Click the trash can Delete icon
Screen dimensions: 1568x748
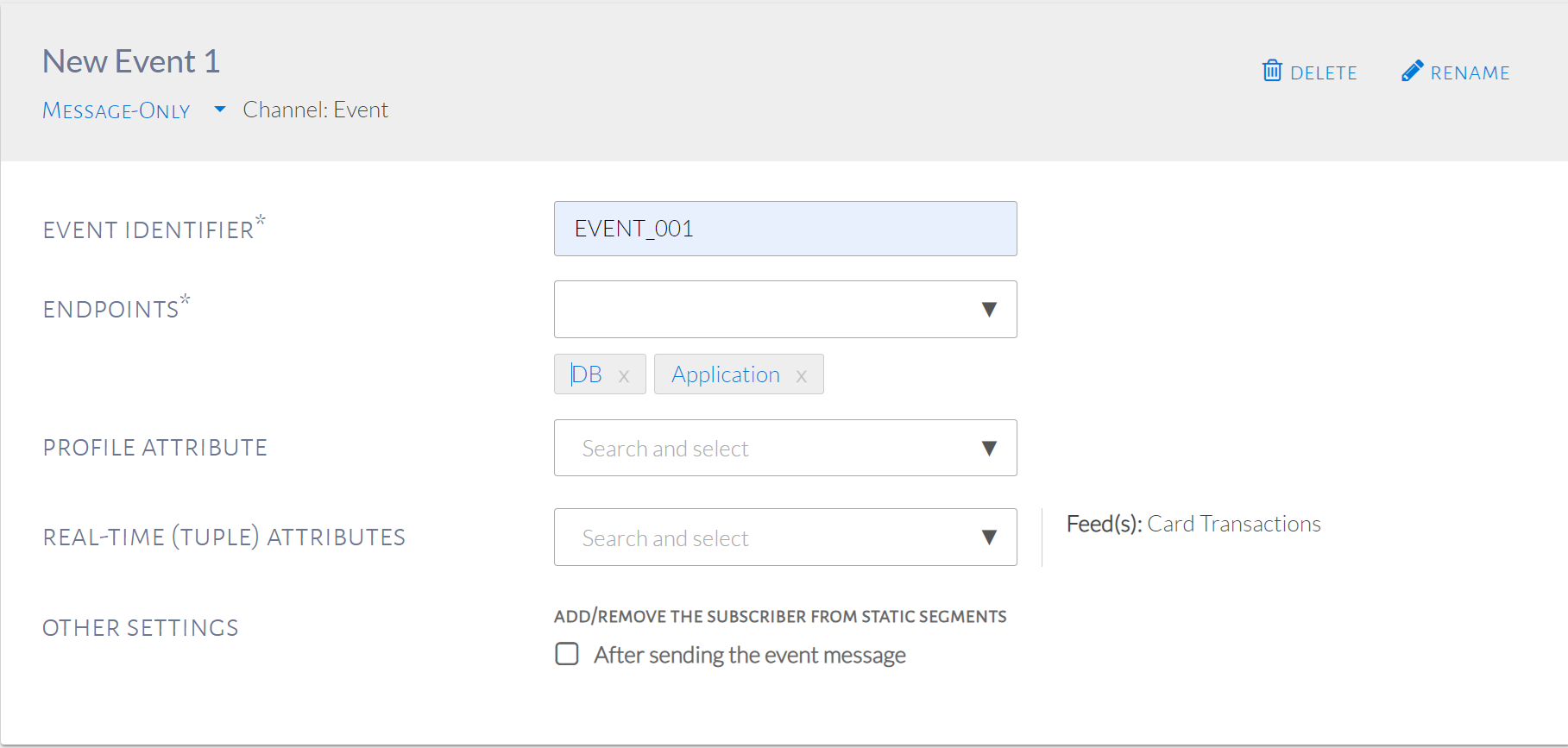point(1272,71)
